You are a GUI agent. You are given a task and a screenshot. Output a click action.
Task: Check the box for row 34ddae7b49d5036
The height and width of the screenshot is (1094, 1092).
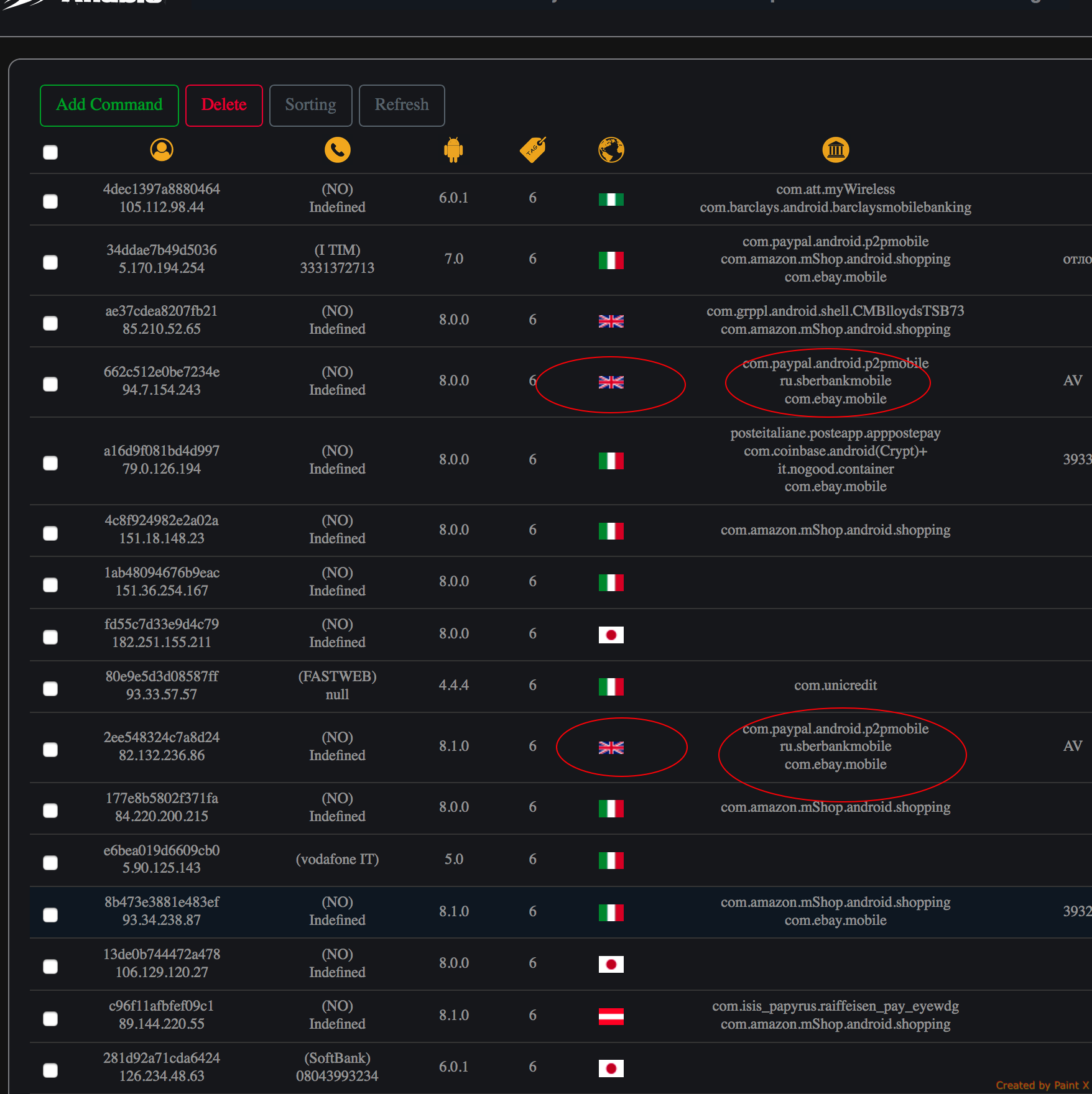[50, 262]
